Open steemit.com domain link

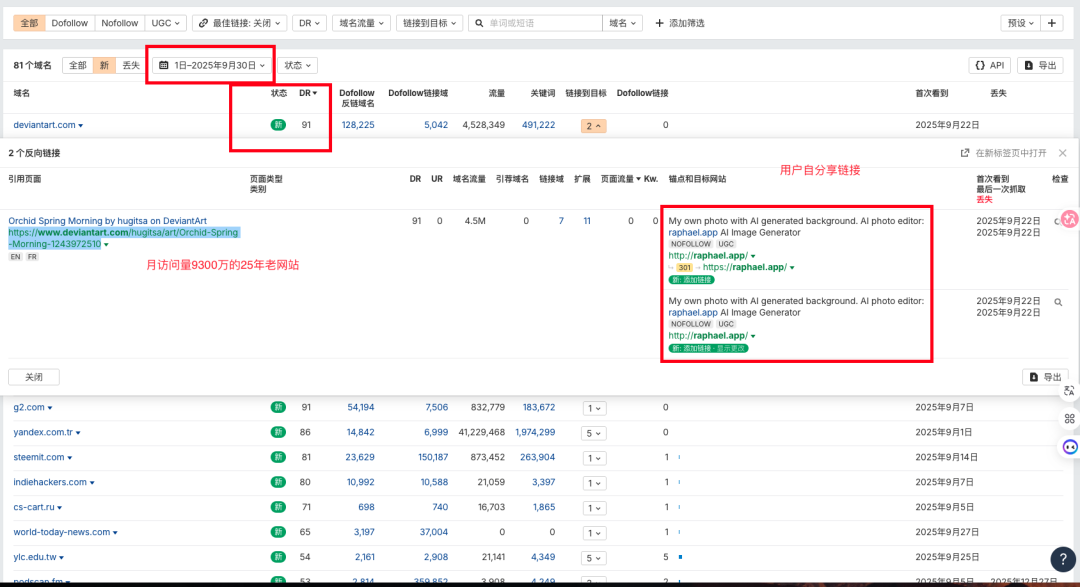coord(39,457)
